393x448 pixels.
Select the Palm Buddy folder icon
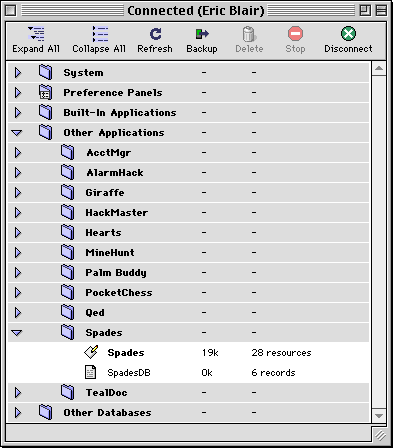pyautogui.click(x=68, y=272)
